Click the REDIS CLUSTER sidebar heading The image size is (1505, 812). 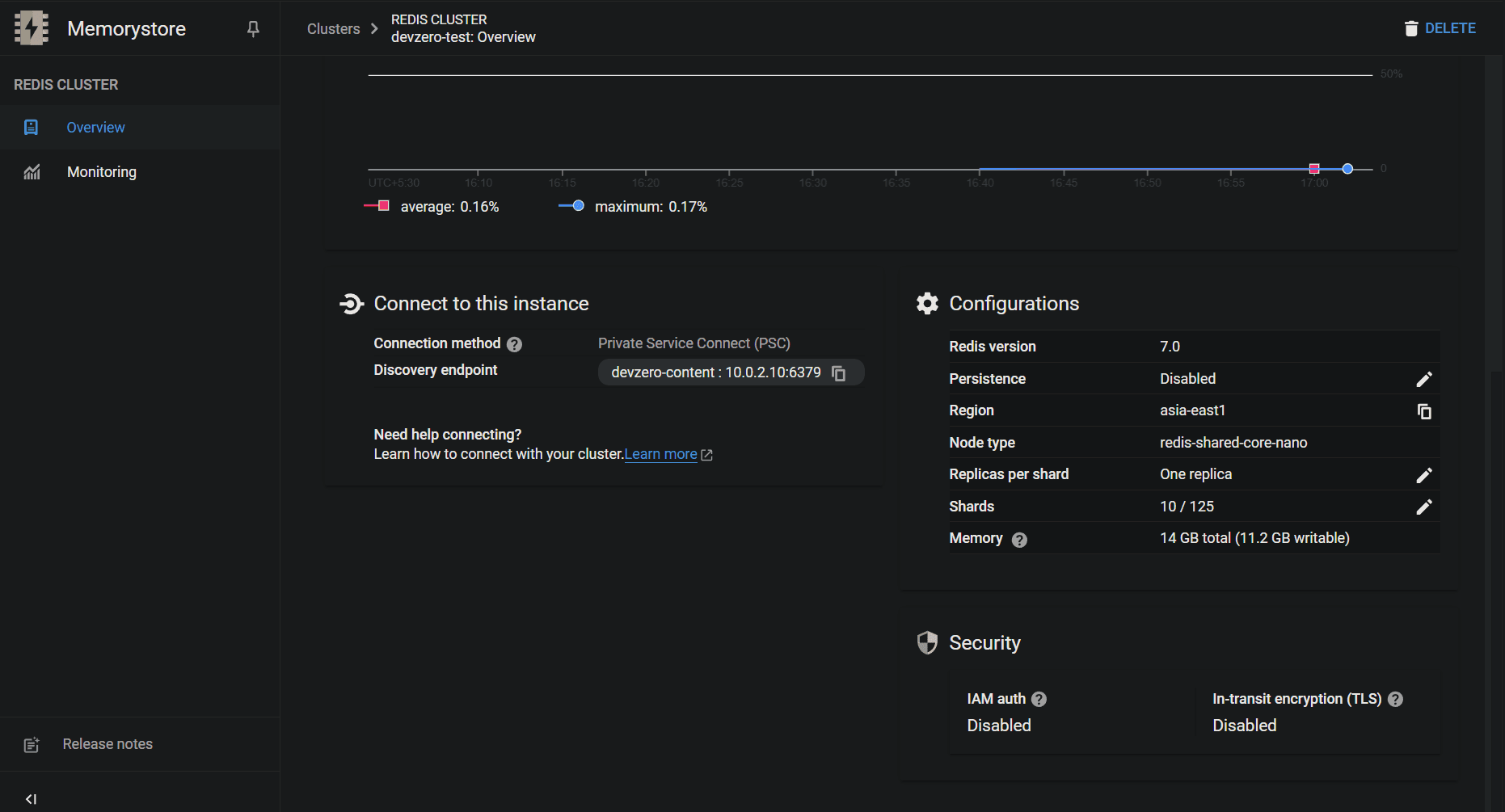point(65,85)
